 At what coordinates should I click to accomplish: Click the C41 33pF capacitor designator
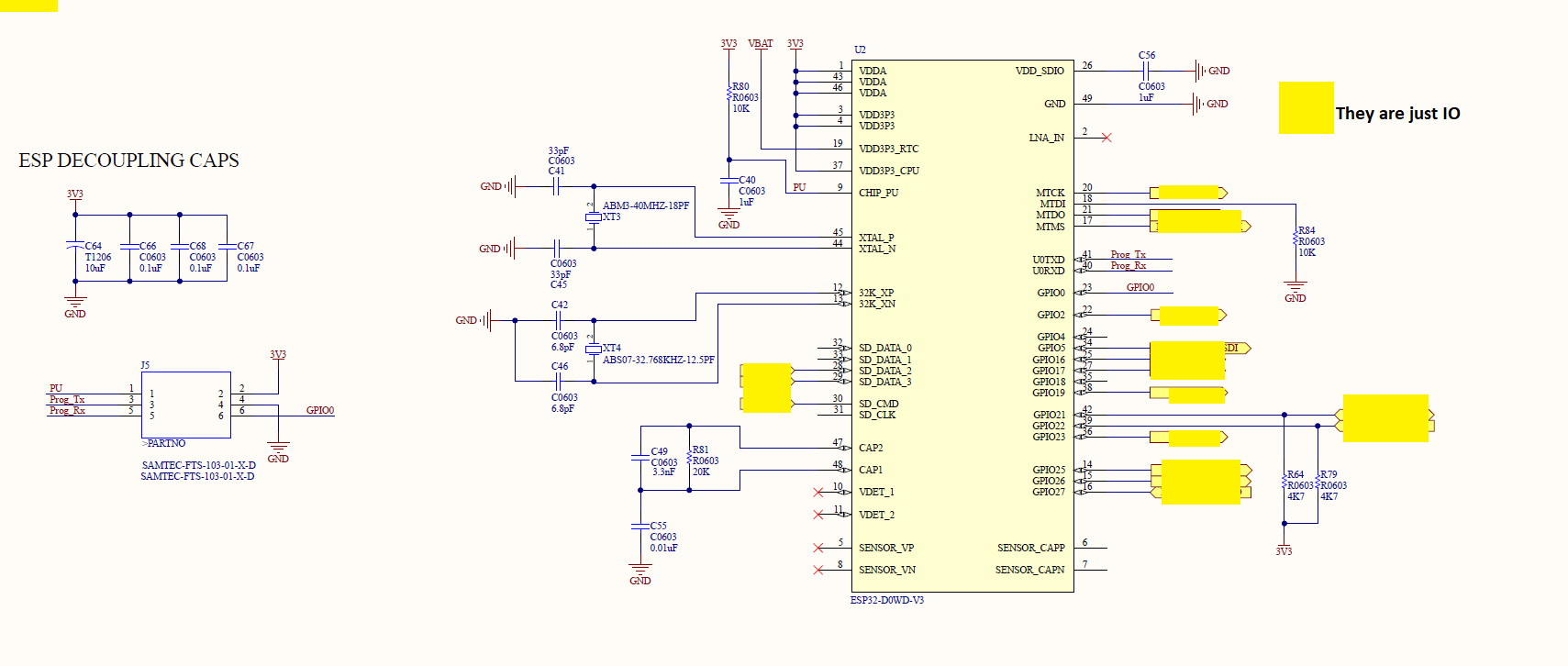(x=557, y=171)
